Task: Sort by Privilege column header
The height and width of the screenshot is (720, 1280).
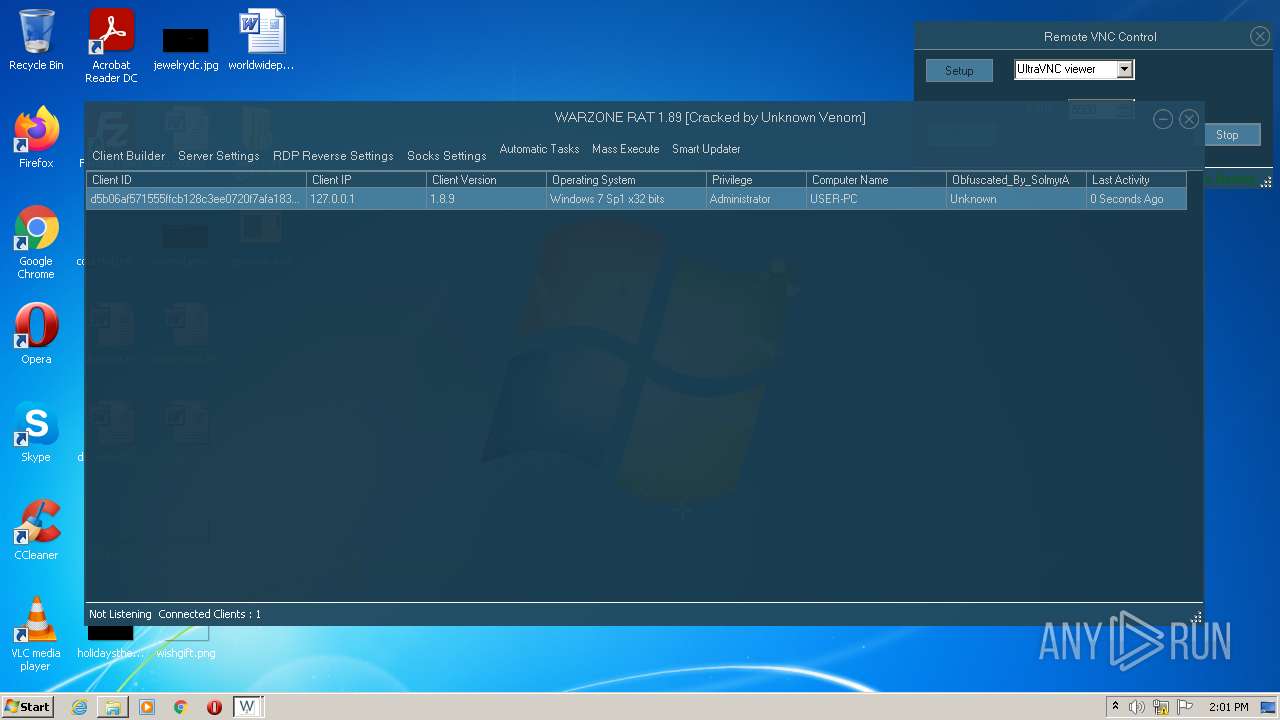Action: coord(757,180)
